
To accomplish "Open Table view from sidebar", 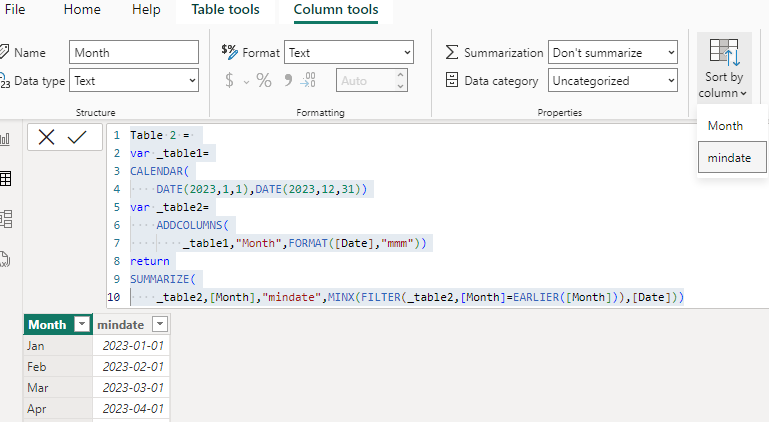I will point(6,179).
